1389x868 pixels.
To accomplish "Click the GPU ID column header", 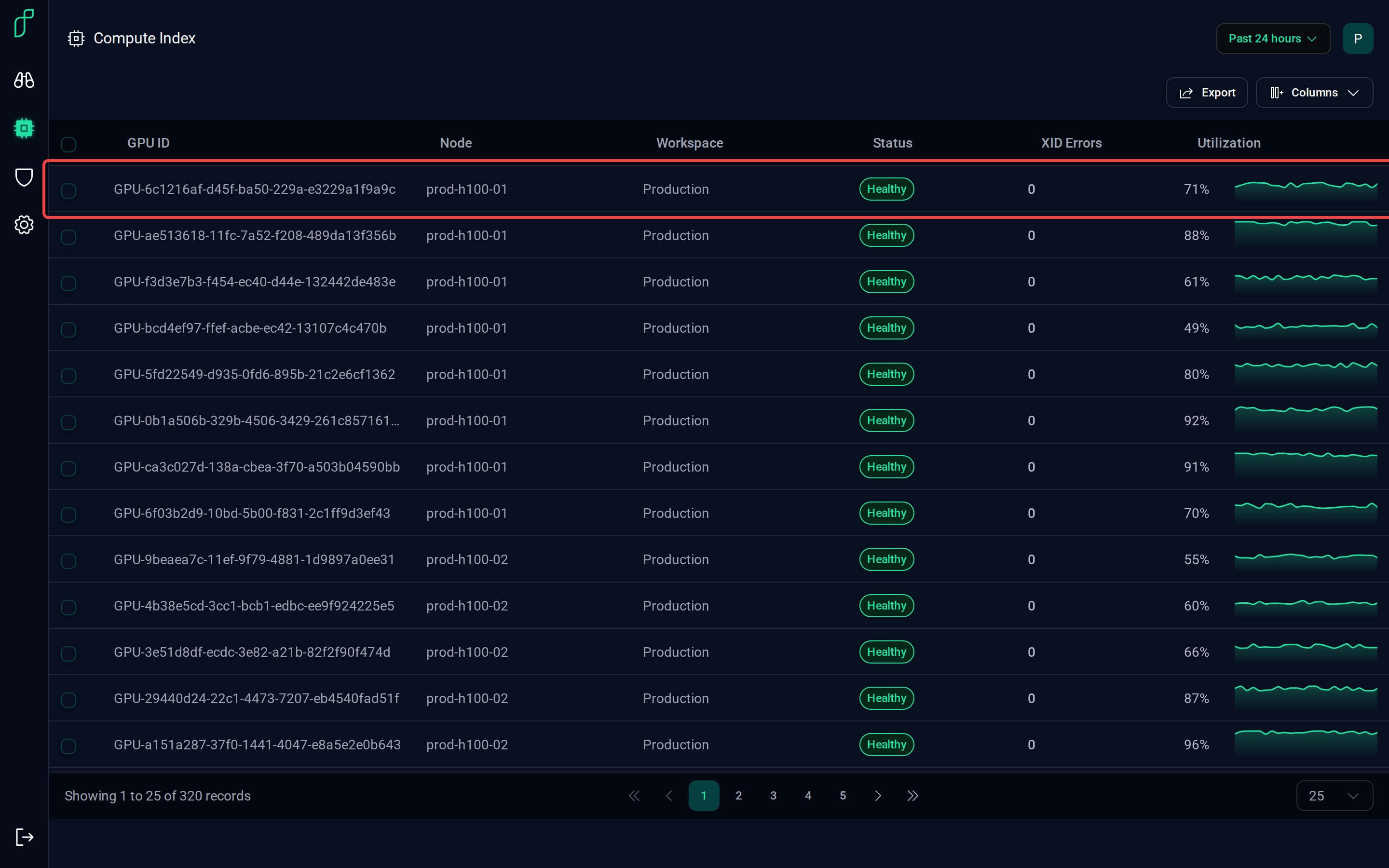I will [x=149, y=143].
